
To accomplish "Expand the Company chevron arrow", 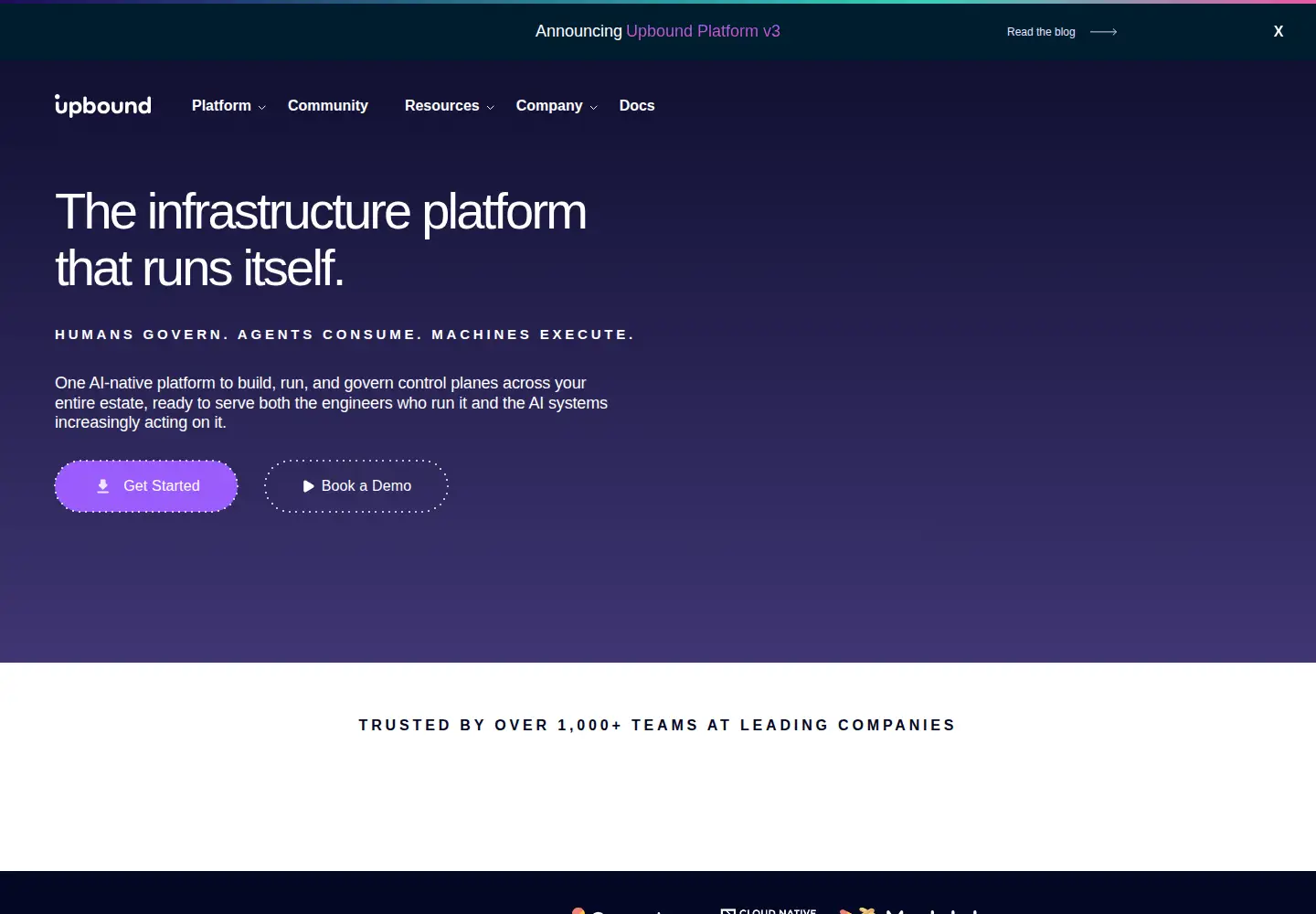I will point(593,107).
